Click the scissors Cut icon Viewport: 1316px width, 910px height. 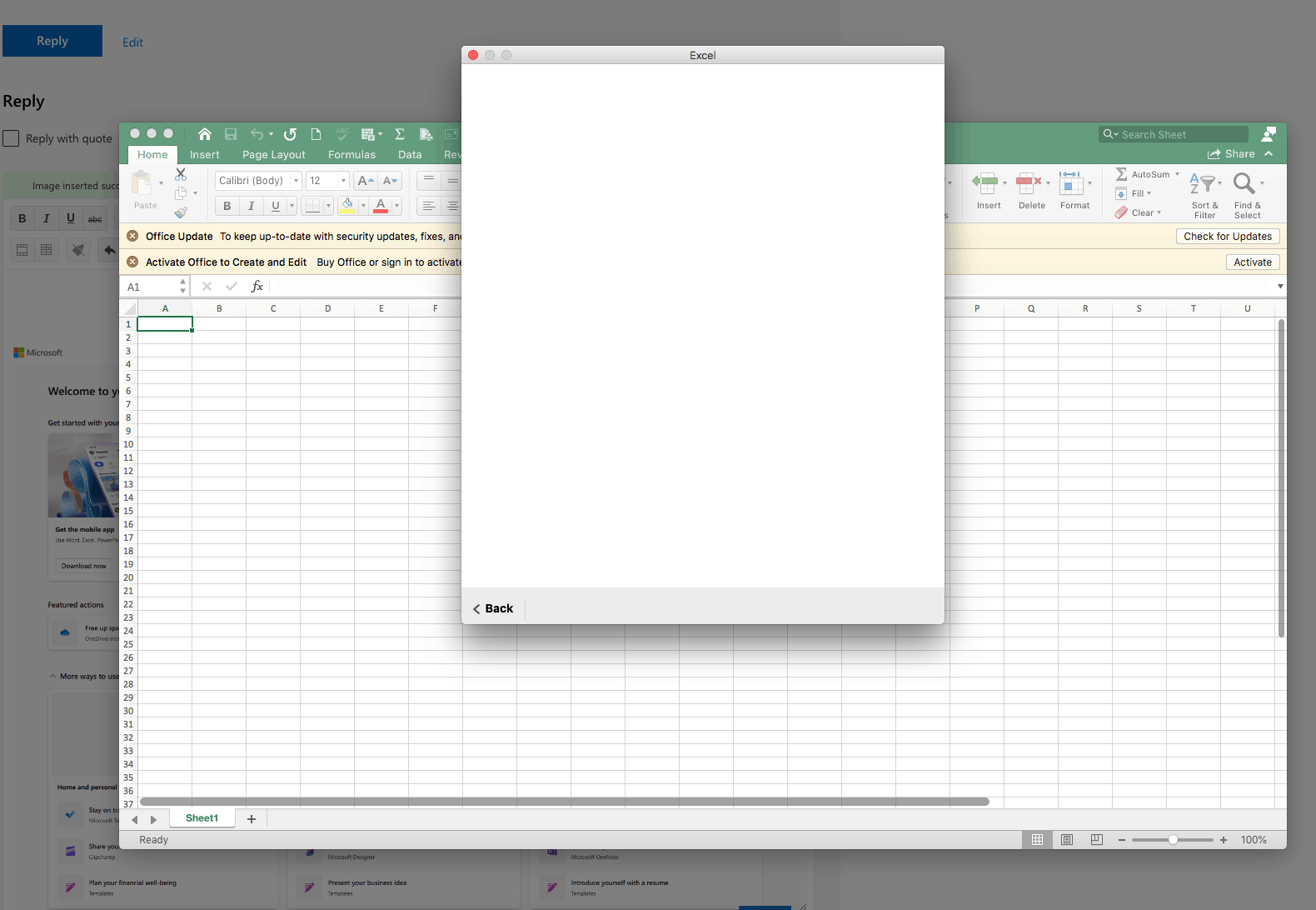pyautogui.click(x=181, y=174)
